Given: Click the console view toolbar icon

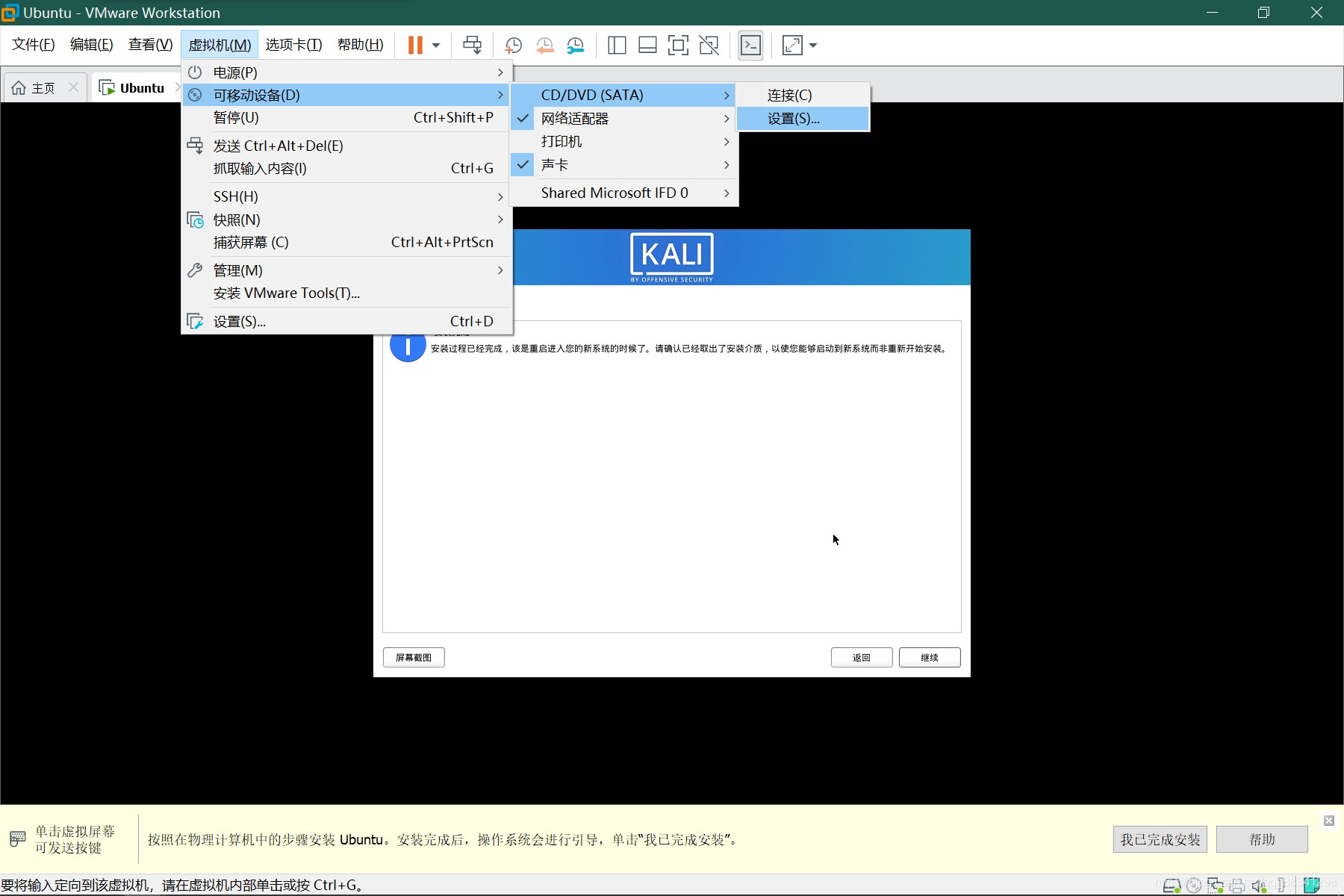Looking at the screenshot, I should [x=750, y=46].
